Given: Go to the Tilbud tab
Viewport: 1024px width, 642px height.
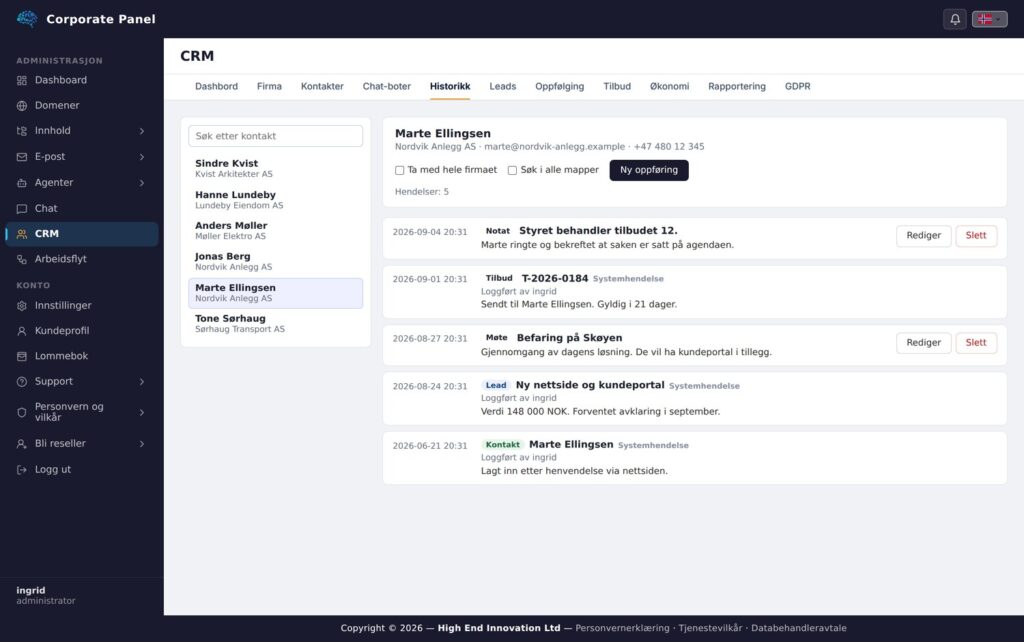Looking at the screenshot, I should 617,86.
